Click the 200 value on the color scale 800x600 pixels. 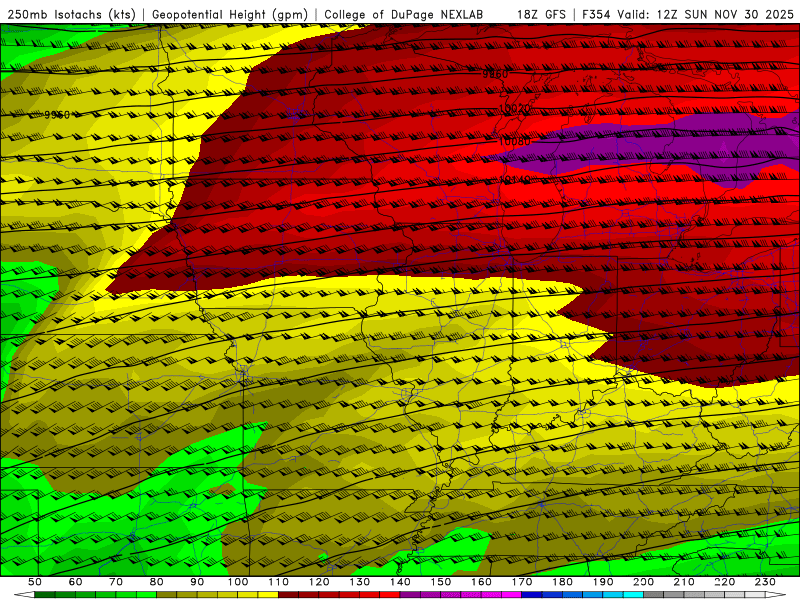click(643, 582)
